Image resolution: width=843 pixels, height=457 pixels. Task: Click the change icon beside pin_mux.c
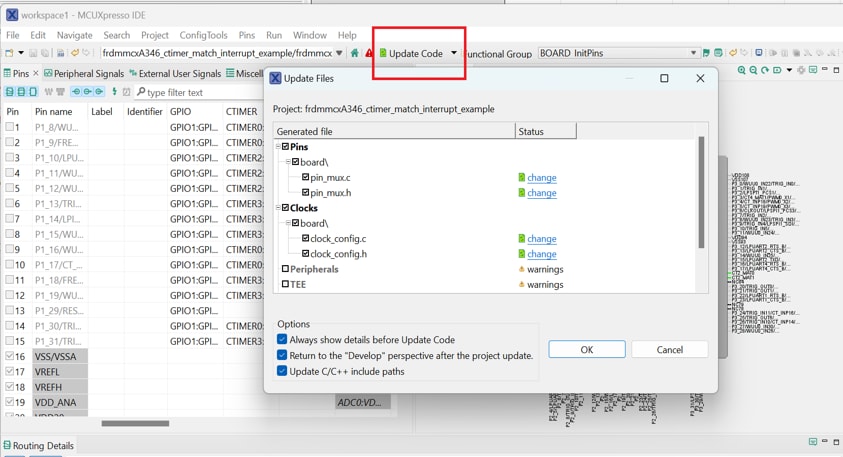pos(521,178)
